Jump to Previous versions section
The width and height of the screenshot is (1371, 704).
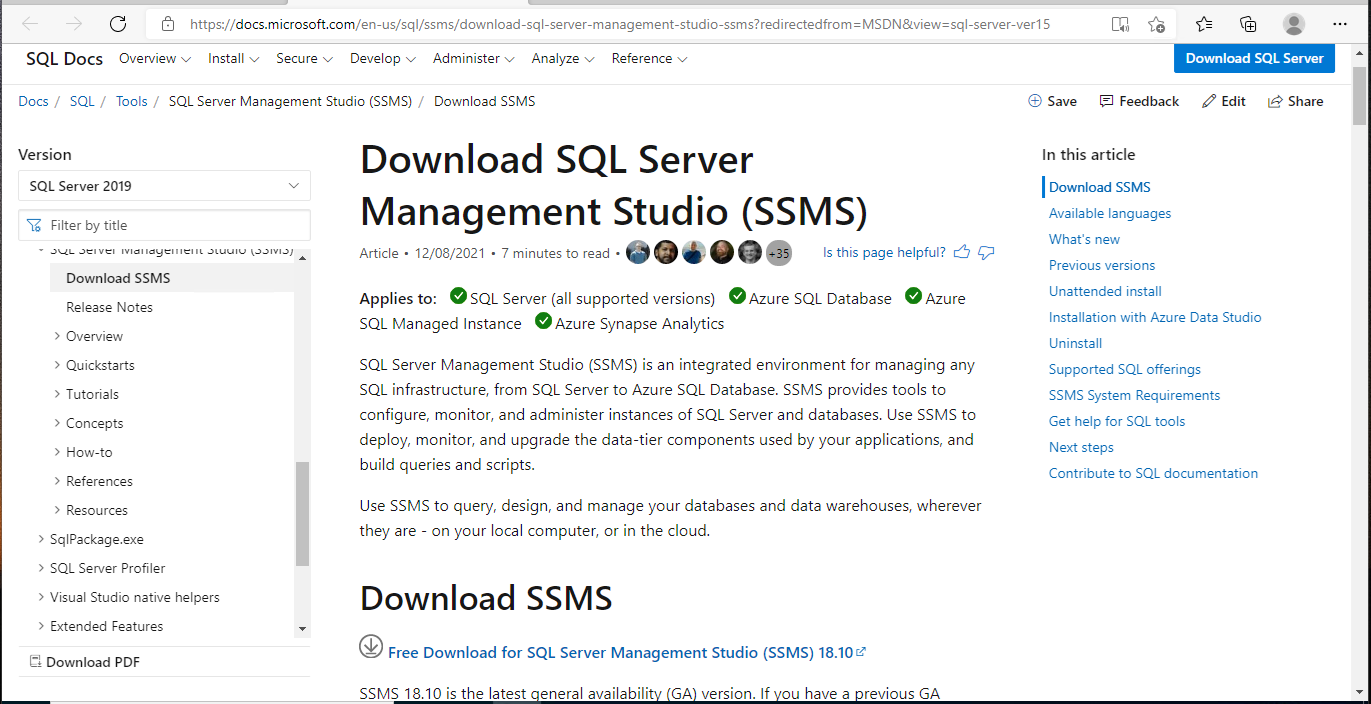click(1102, 265)
